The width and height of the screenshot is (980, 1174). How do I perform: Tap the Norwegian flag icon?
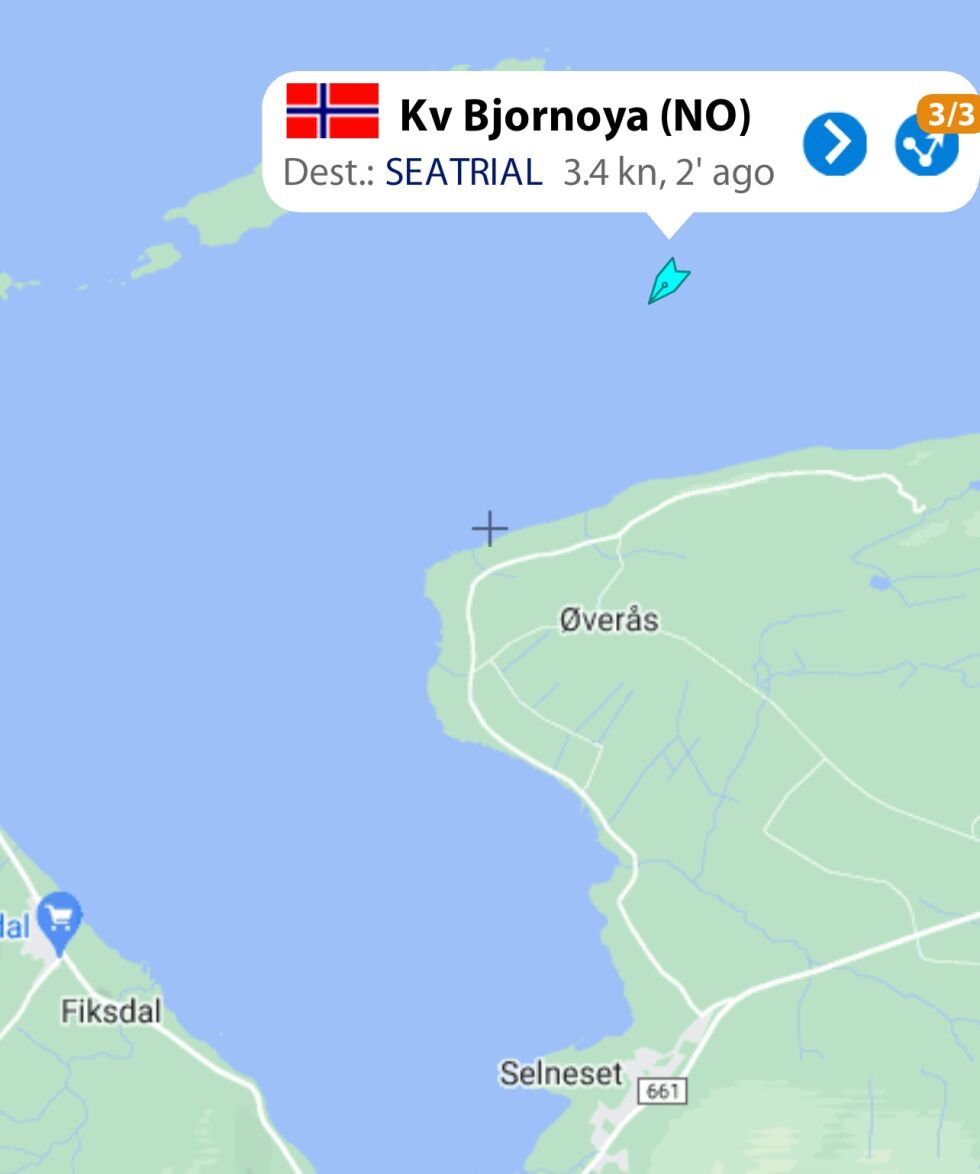332,111
